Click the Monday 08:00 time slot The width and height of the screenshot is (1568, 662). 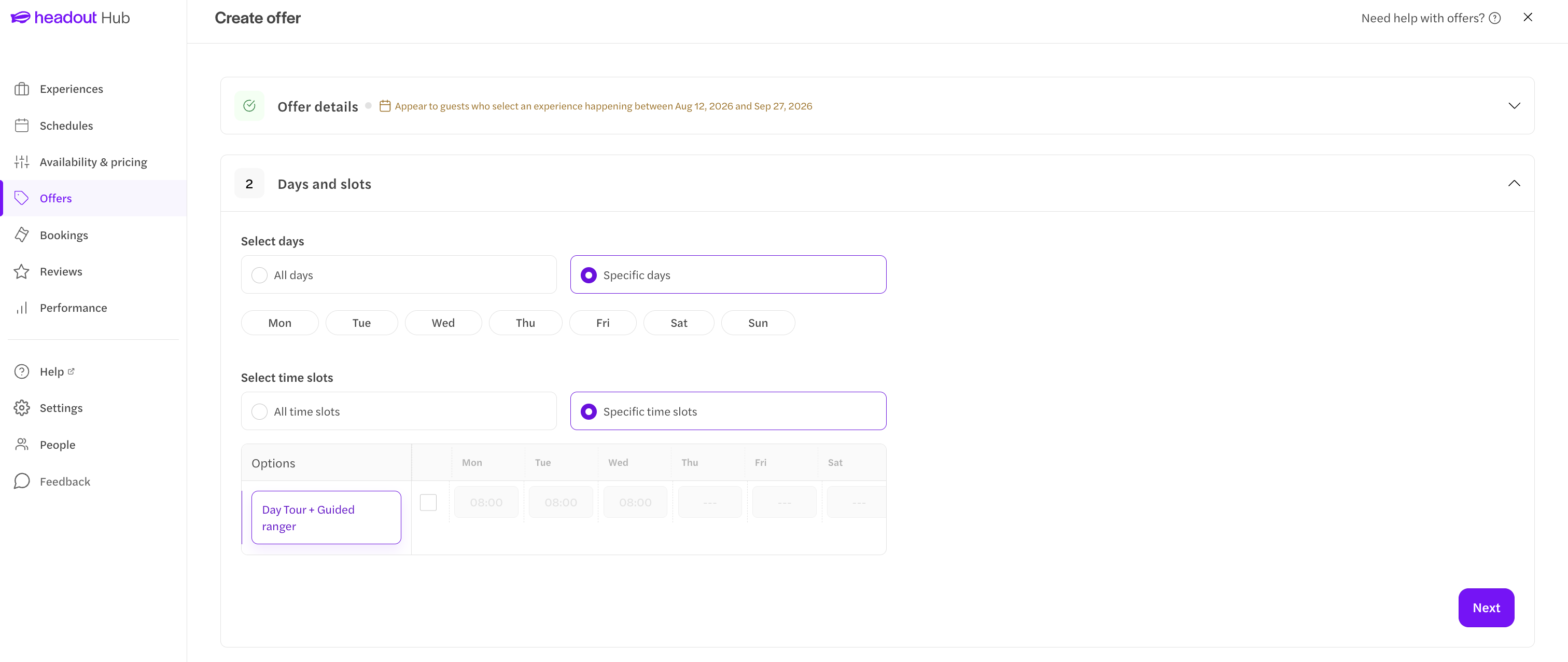tap(486, 502)
